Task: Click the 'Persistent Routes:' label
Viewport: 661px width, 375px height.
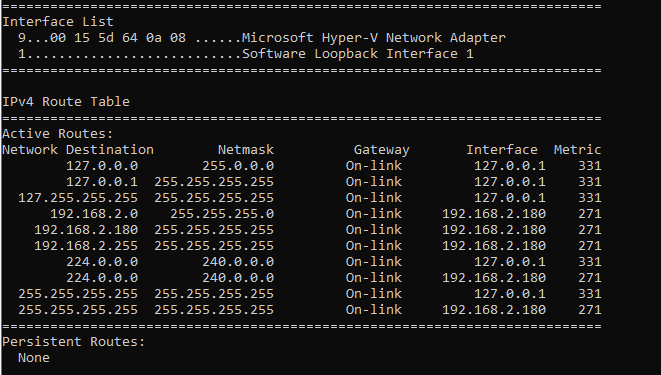Action: 74,342
